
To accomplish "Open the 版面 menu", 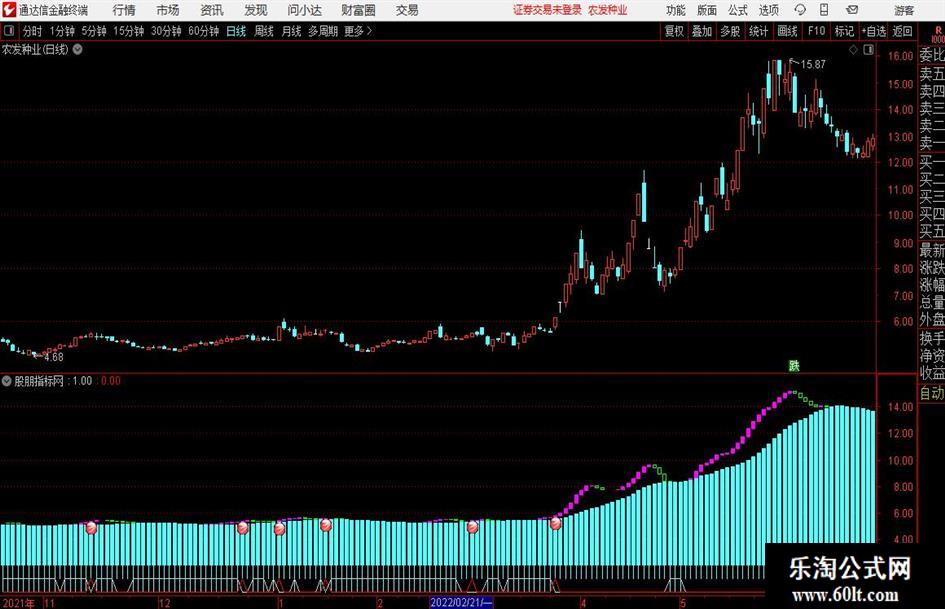I will point(707,10).
